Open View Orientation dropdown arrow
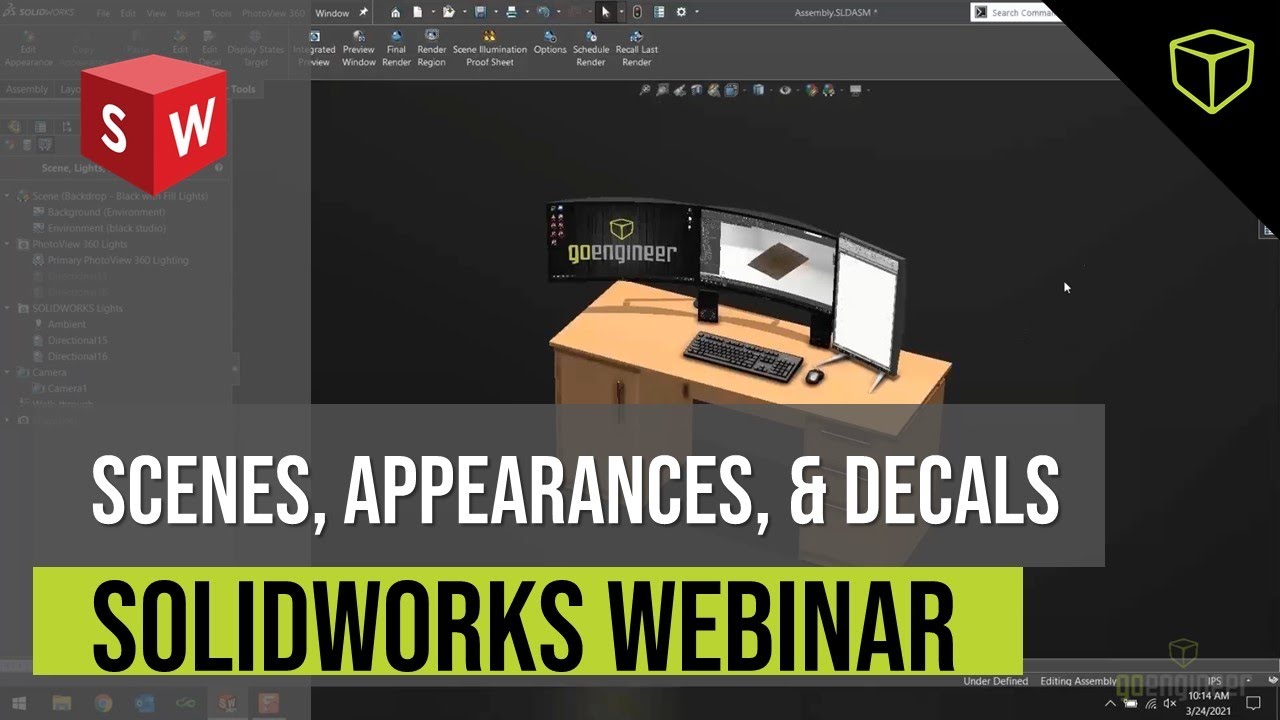Screen dimensions: 1280x720 (x=745, y=89)
